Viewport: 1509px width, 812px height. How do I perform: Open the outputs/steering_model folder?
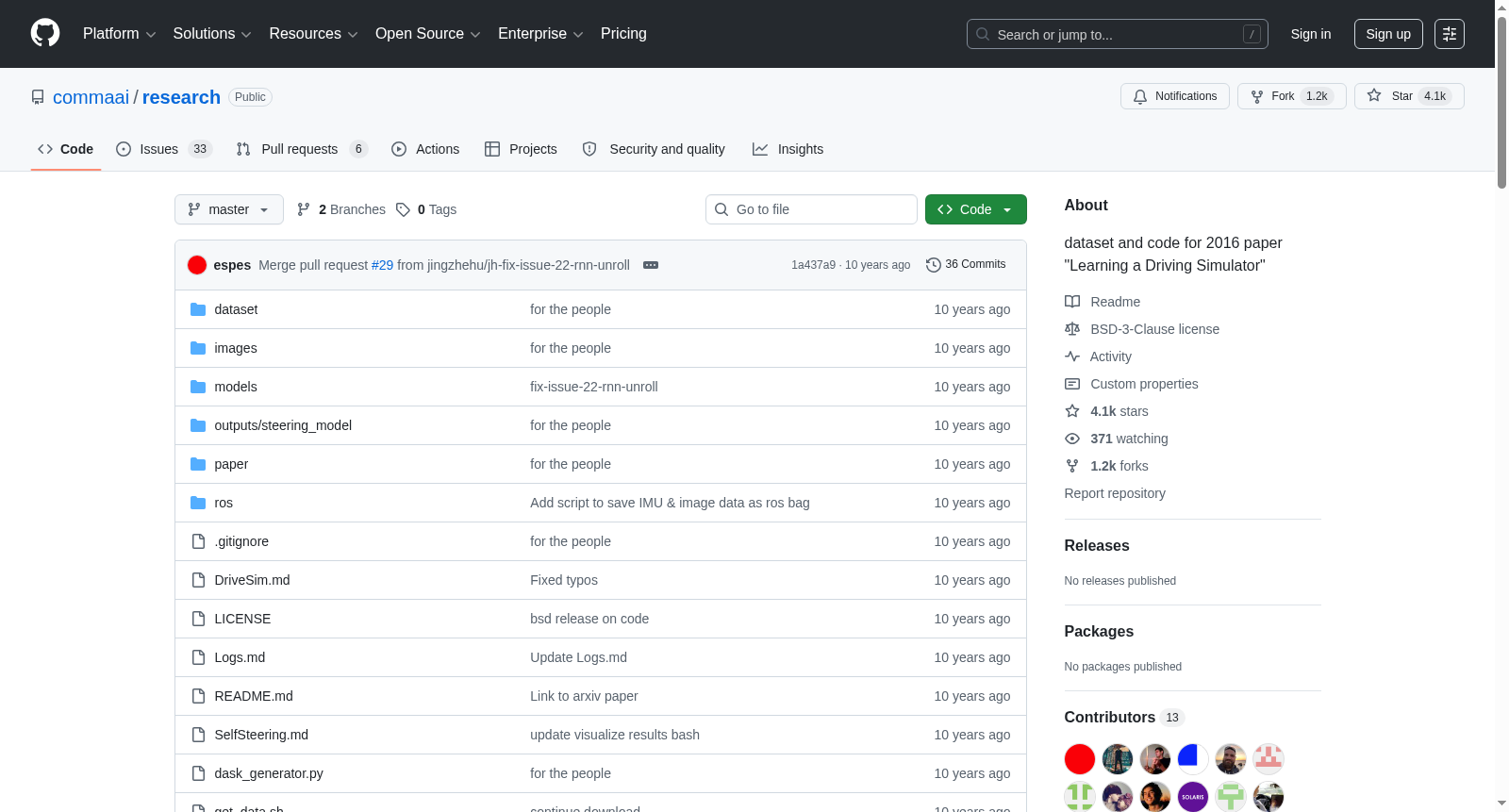283,425
